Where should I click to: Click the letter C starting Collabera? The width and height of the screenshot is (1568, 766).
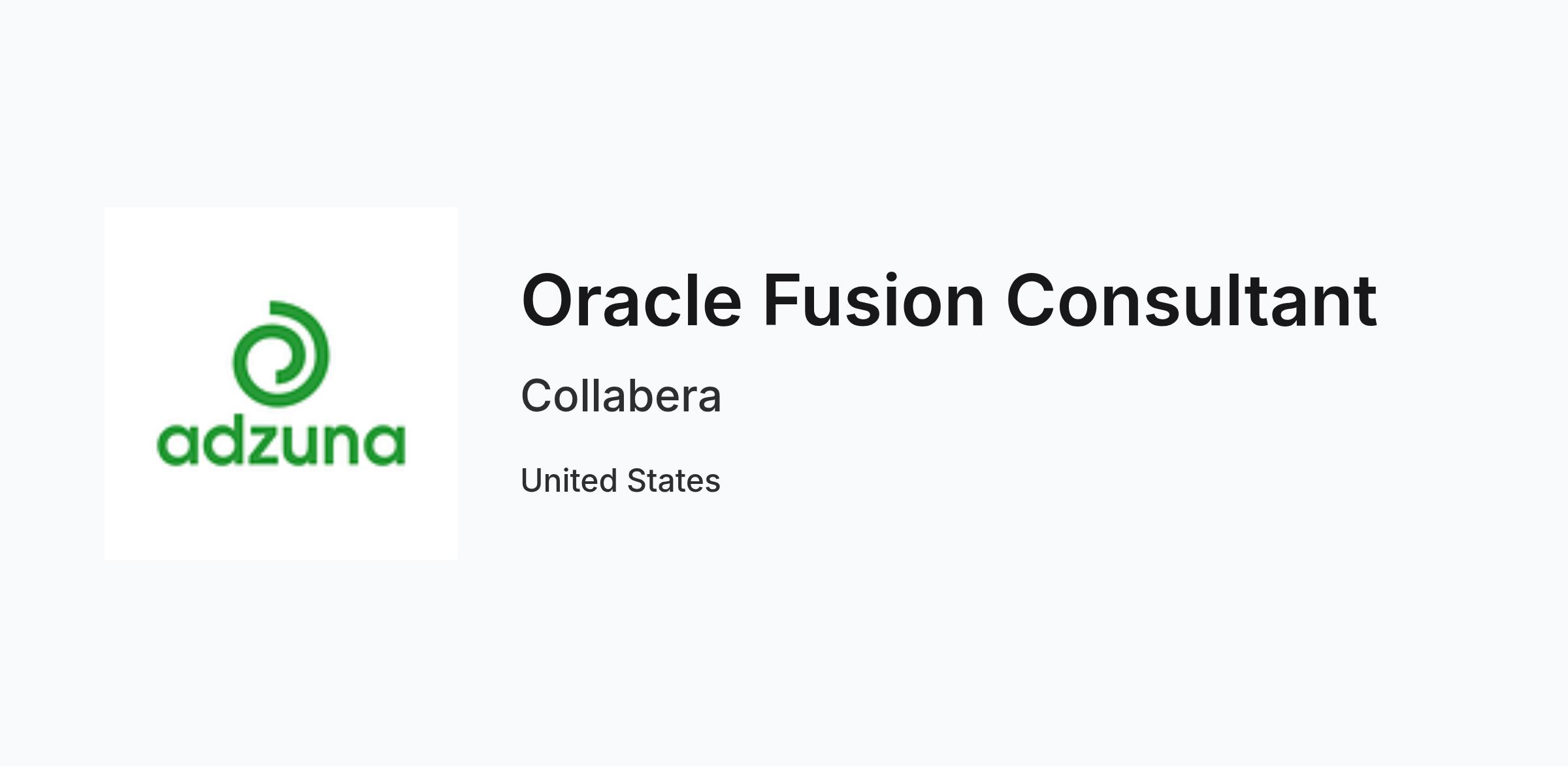pos(538,396)
